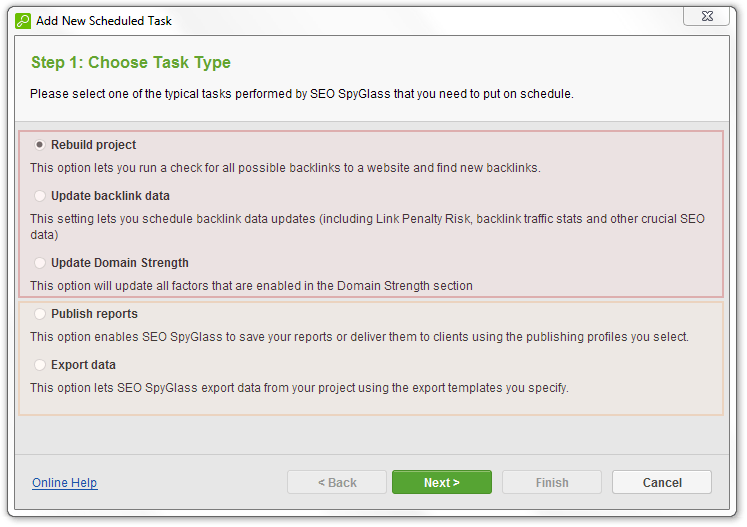Screen dimensions: 747x527
Task: Click the 'Step 1: Choose Task Type' heading
Action: (x=131, y=63)
